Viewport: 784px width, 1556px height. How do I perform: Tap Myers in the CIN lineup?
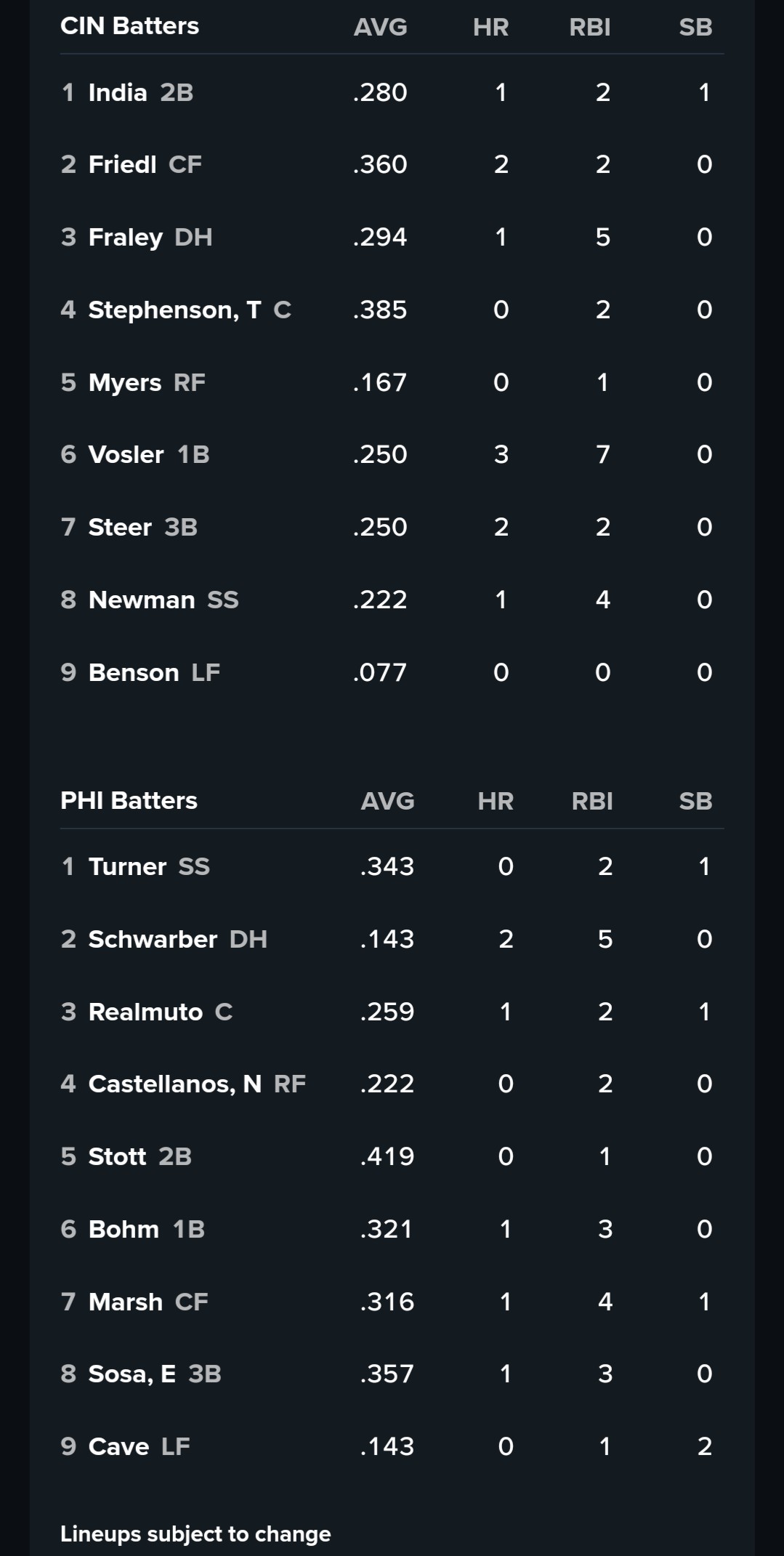coord(124,383)
